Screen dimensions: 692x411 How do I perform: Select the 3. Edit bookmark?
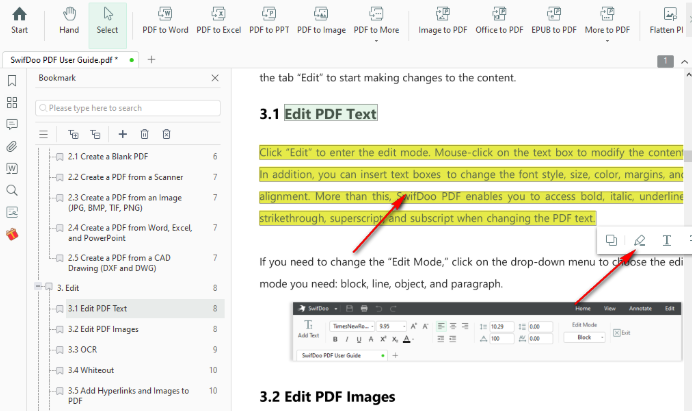[x=68, y=288]
